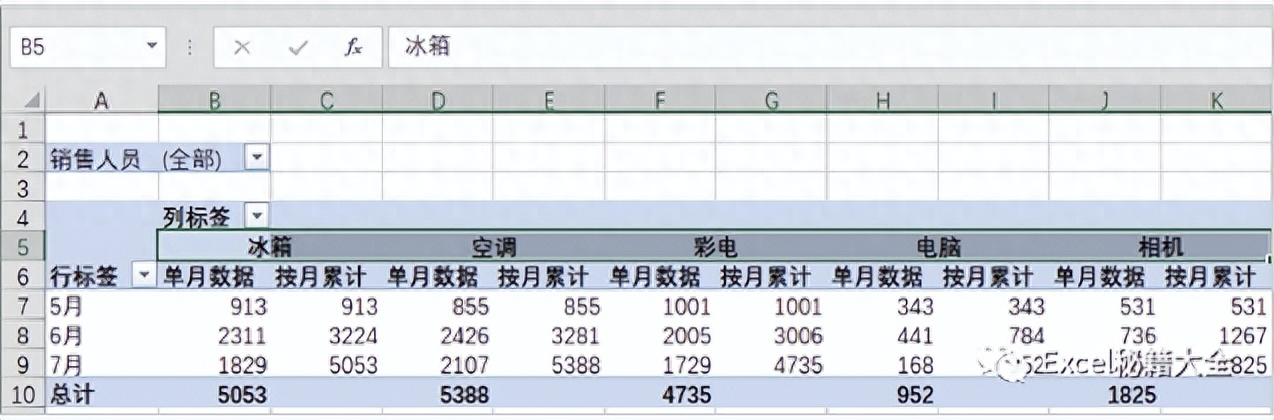This screenshot has height=420, width=1274.
Task: Select column E header
Action: point(548,102)
